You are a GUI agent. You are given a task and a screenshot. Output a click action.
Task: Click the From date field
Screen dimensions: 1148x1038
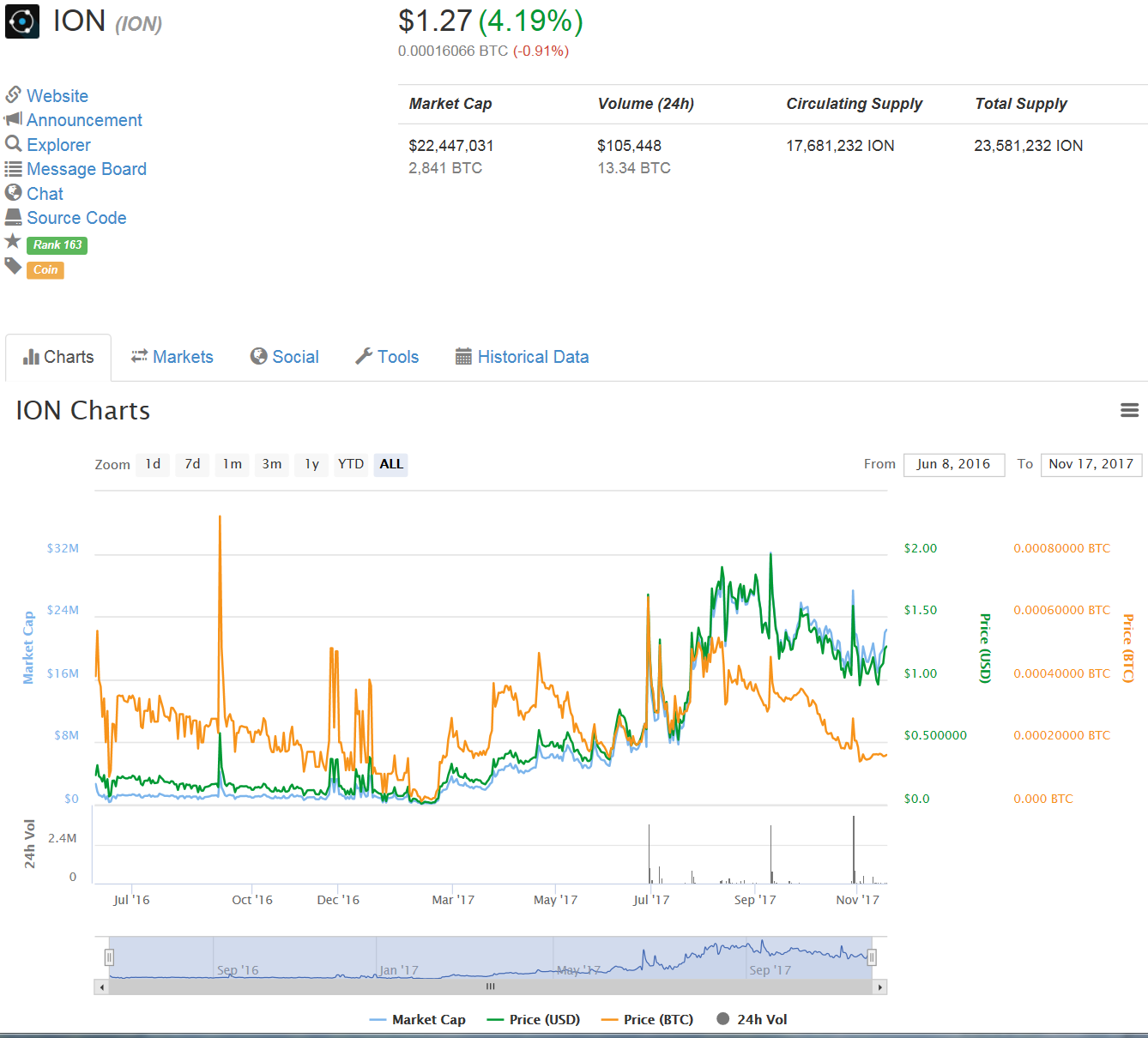(954, 465)
